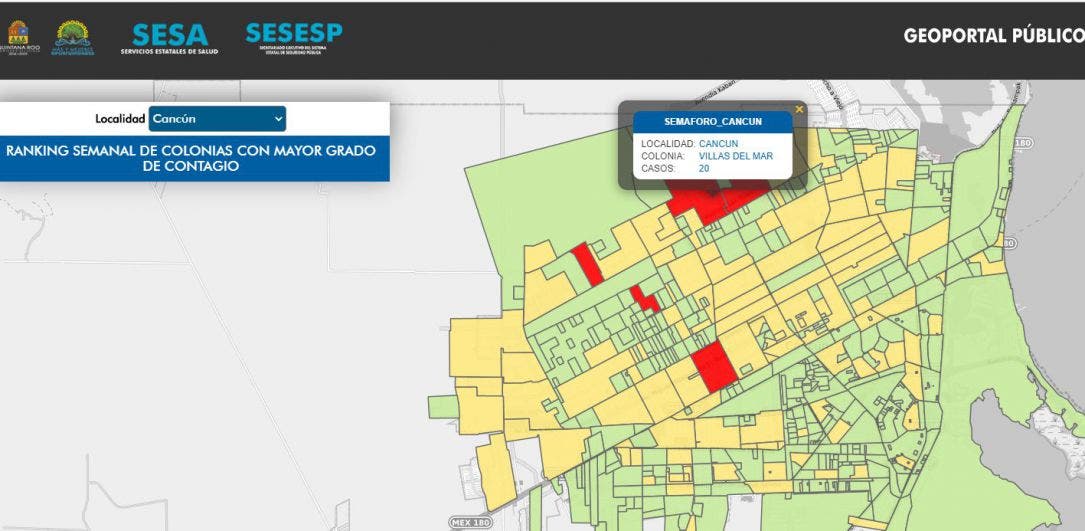Click the casos value 20 in popup

[x=704, y=168]
